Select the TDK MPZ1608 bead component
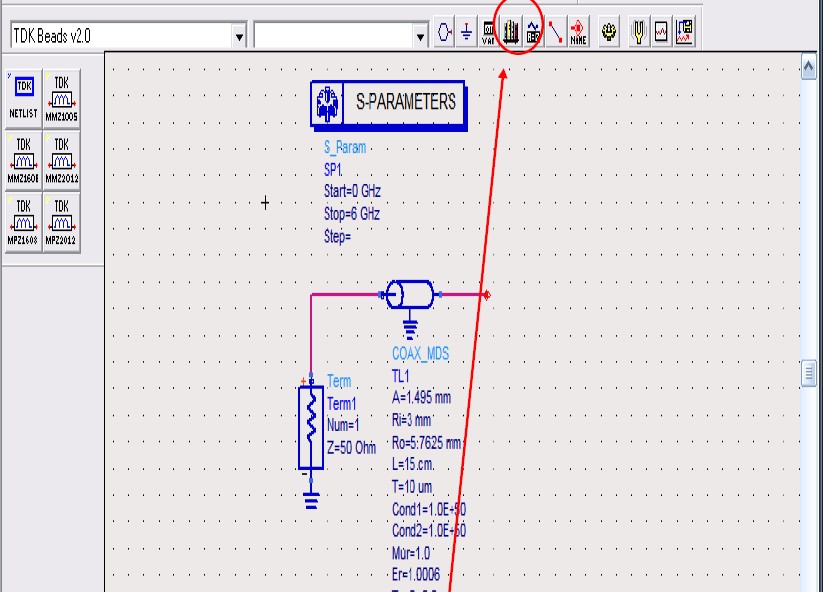823x592 pixels. (x=24, y=223)
